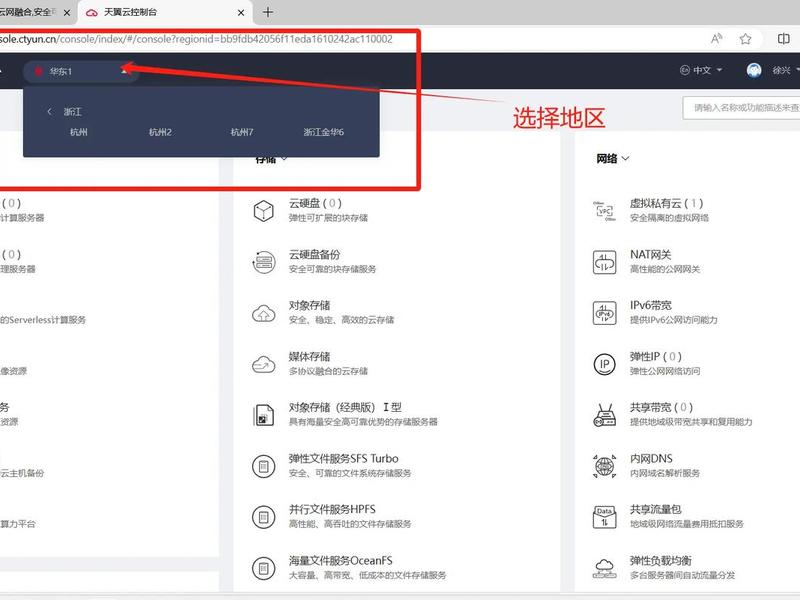Close the 天翼云控制台 tab
Viewport: 800px width, 600px height.
coord(241,13)
